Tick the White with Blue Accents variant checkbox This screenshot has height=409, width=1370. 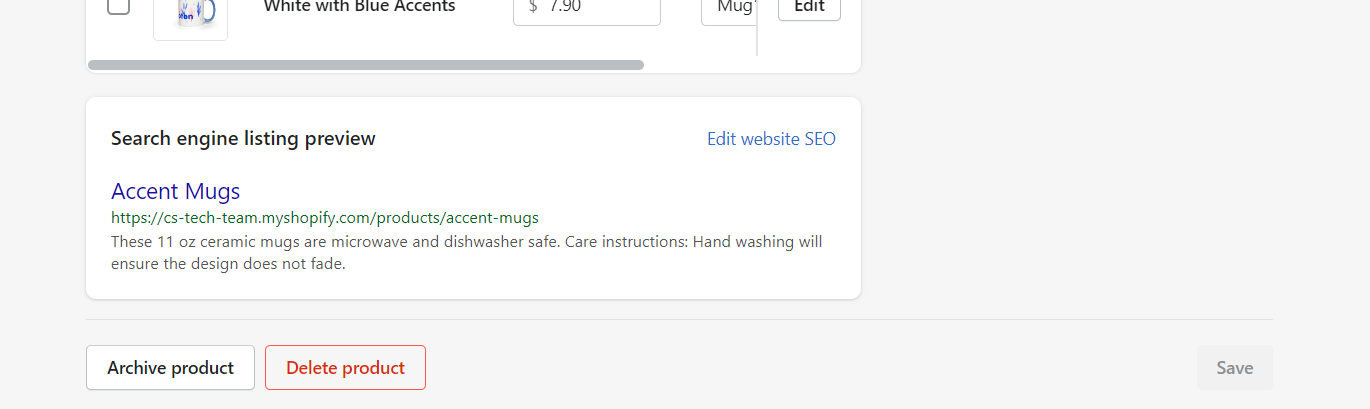pyautogui.click(x=118, y=6)
